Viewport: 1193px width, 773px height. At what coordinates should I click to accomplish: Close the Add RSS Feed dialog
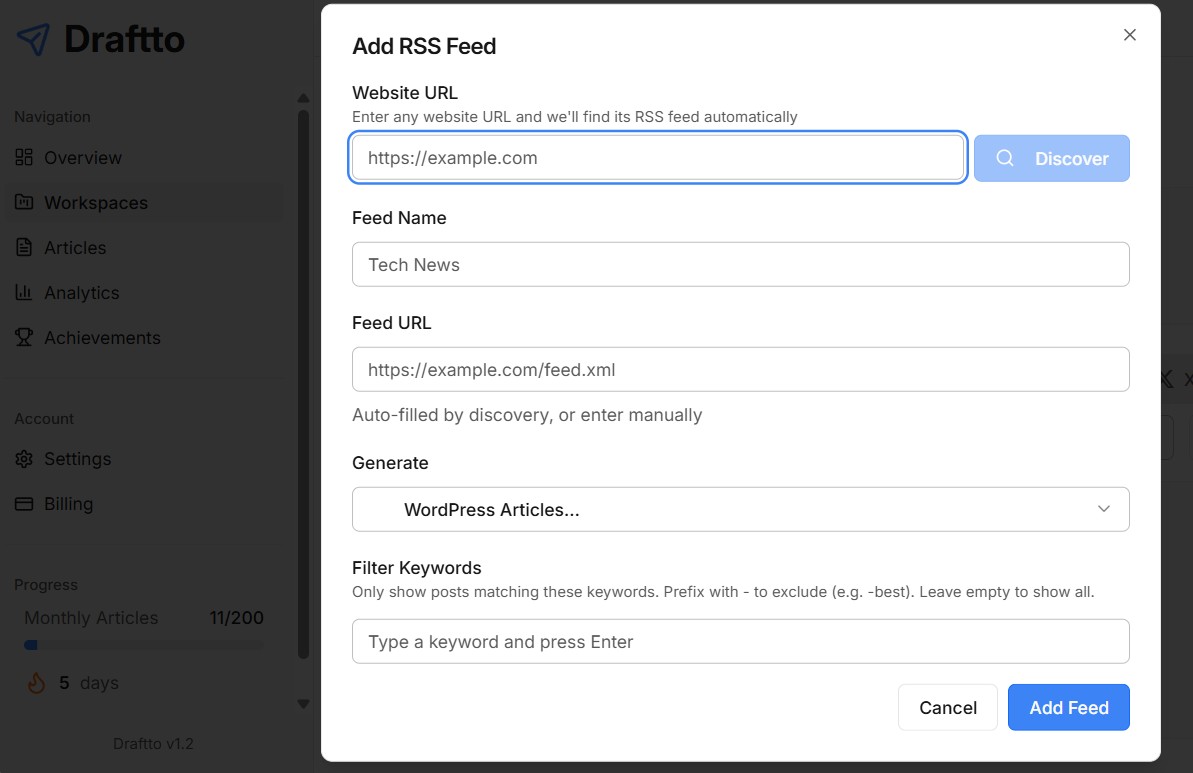point(1130,35)
